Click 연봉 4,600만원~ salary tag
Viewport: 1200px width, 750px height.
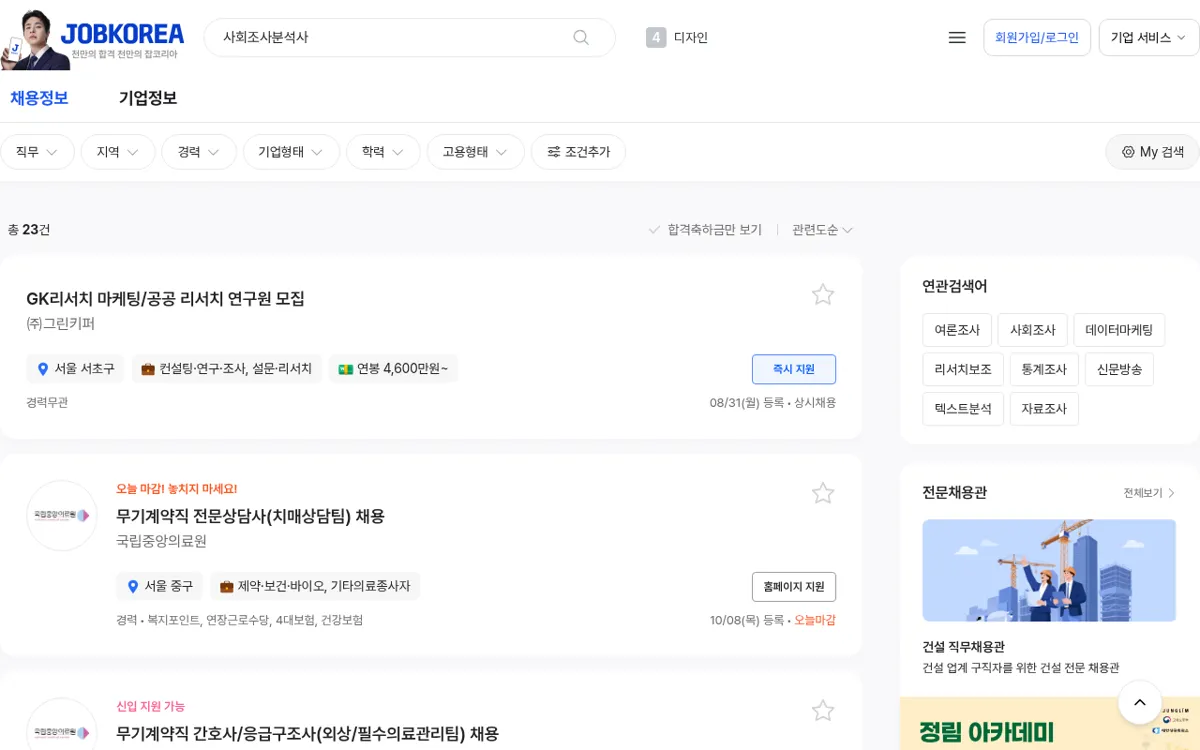point(393,369)
